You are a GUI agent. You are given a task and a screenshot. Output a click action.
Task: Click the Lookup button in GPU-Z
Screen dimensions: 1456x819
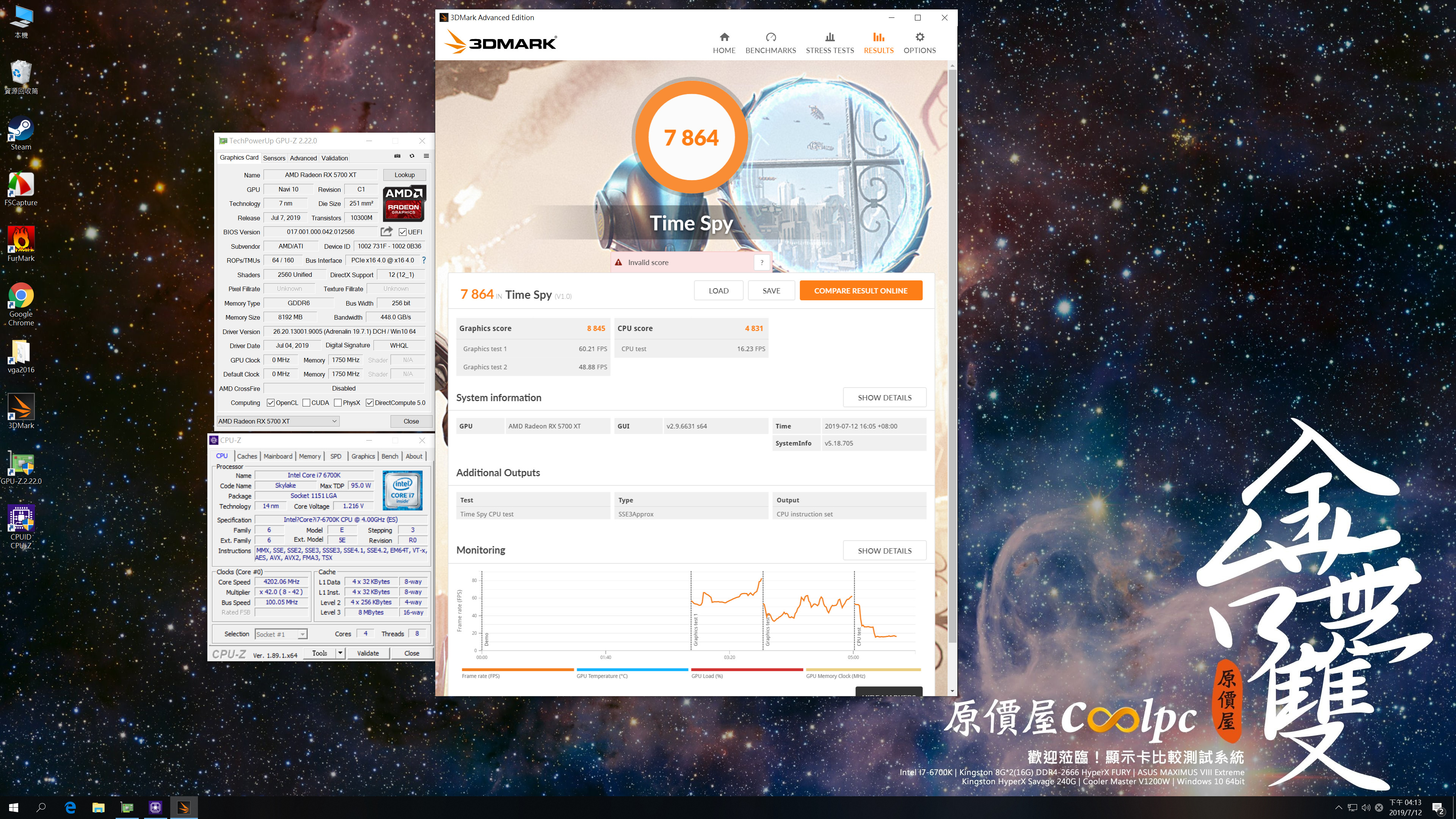pyautogui.click(x=404, y=175)
